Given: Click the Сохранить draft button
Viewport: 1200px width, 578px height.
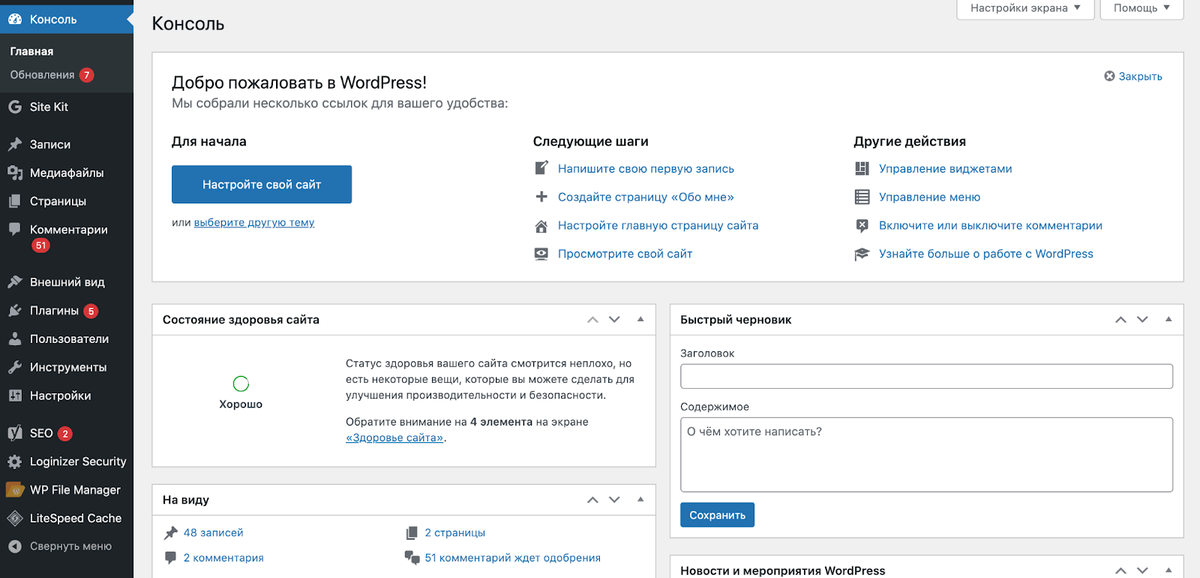Looking at the screenshot, I should 717,515.
